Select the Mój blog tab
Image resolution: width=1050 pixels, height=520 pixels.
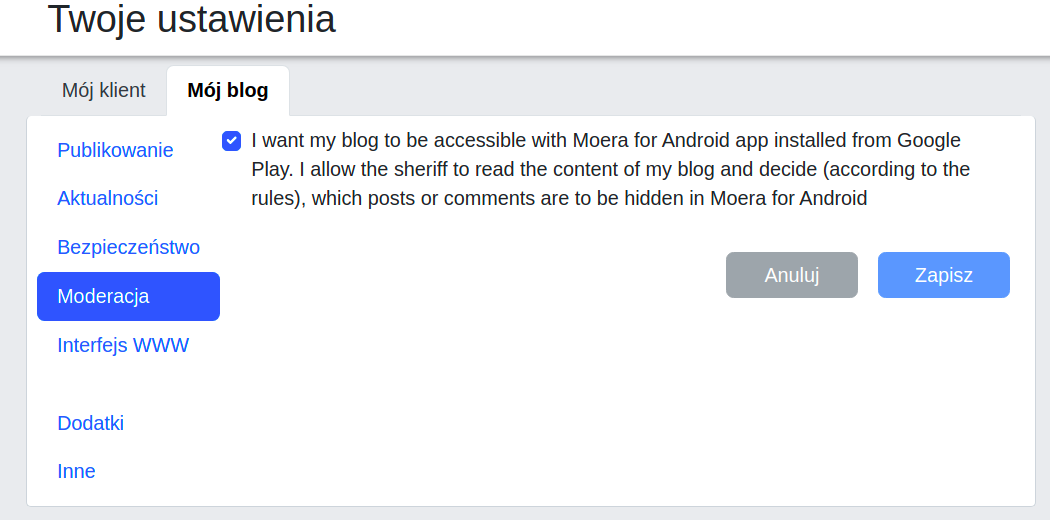[x=228, y=90]
